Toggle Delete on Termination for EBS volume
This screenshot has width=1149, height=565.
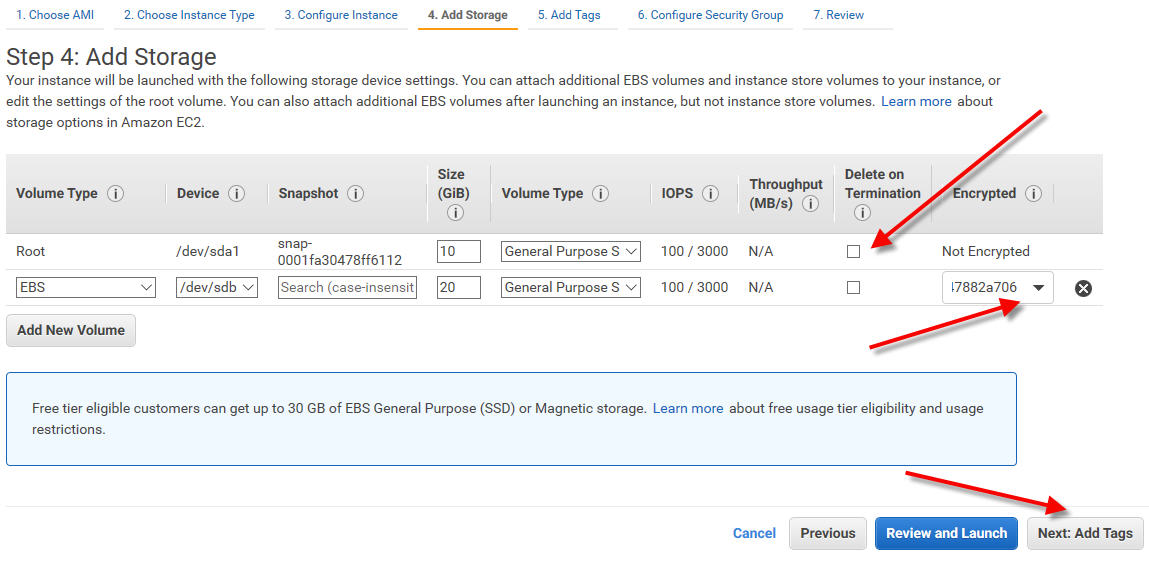pos(853,288)
